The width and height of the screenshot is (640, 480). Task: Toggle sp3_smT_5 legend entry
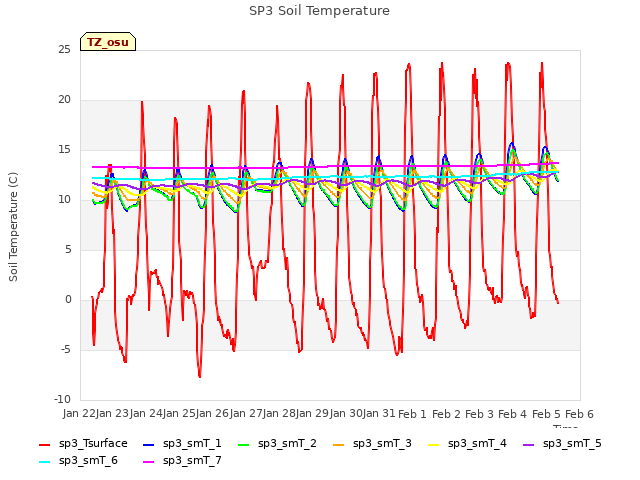[562, 444]
